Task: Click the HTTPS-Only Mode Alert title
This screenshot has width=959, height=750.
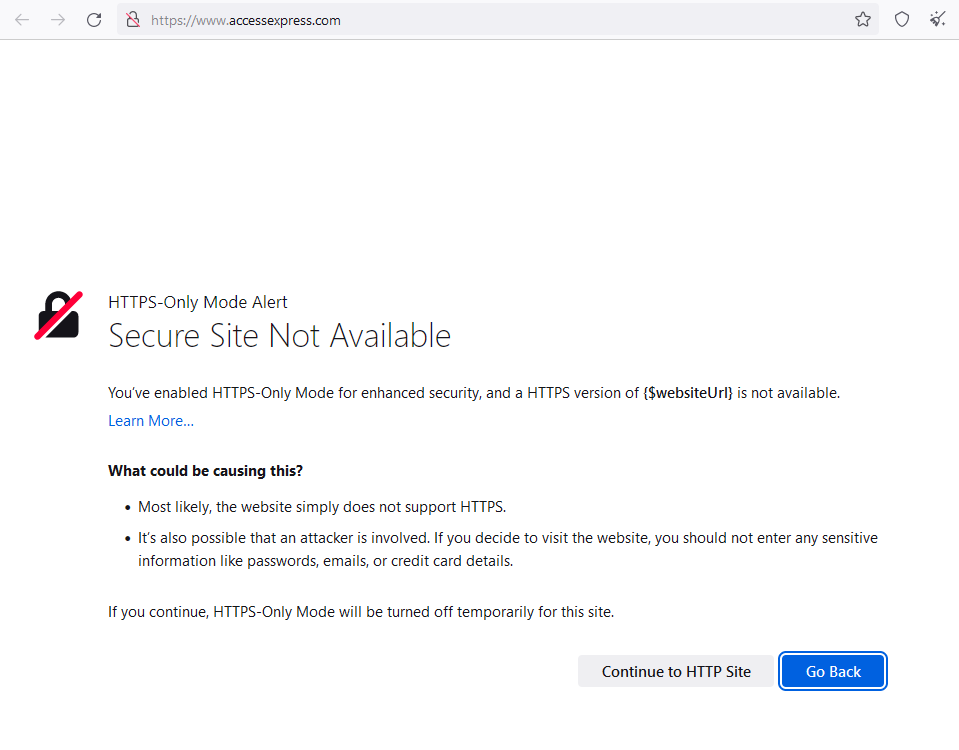Action: (198, 302)
